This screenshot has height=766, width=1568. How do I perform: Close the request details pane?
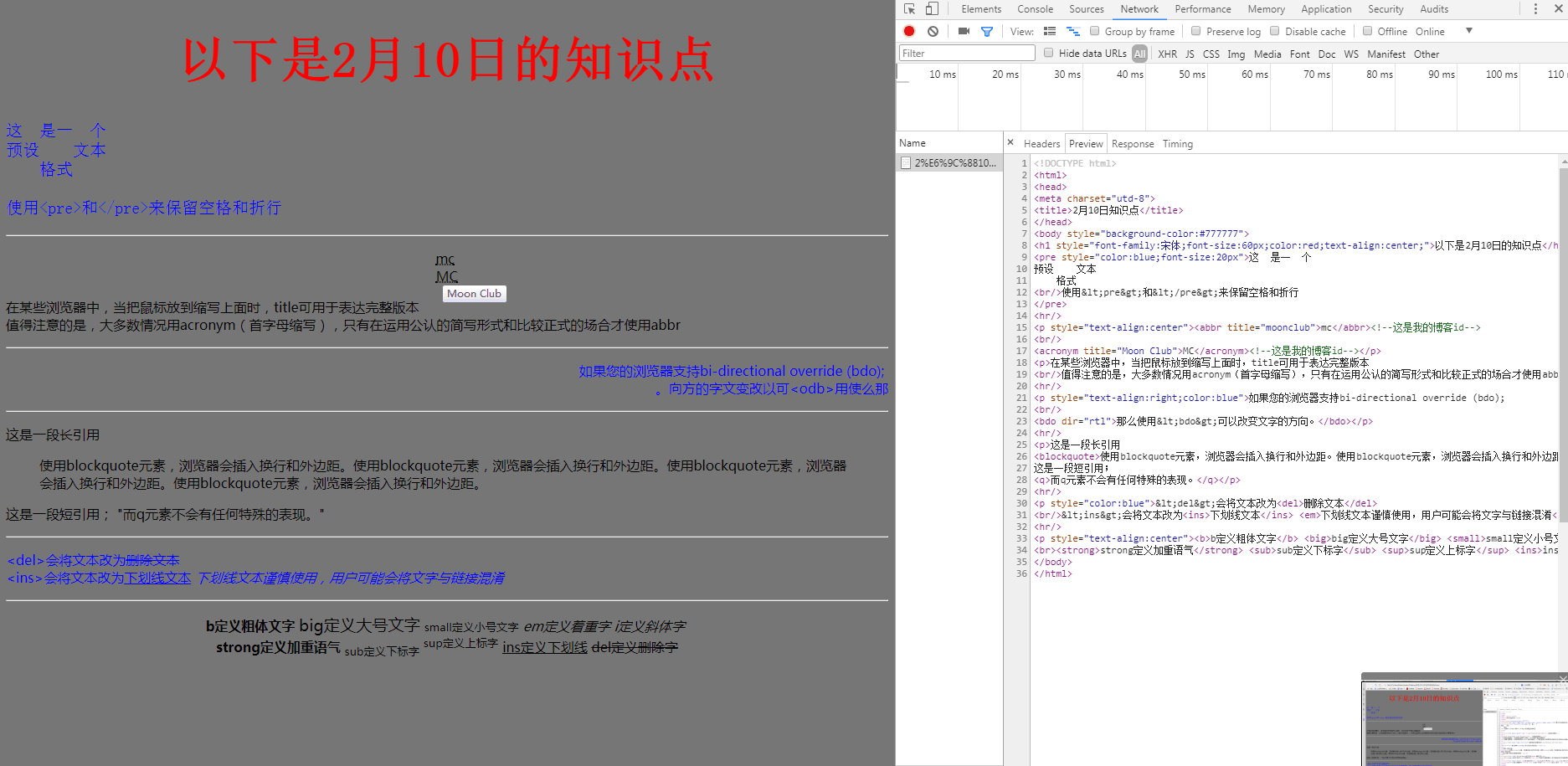[1010, 142]
